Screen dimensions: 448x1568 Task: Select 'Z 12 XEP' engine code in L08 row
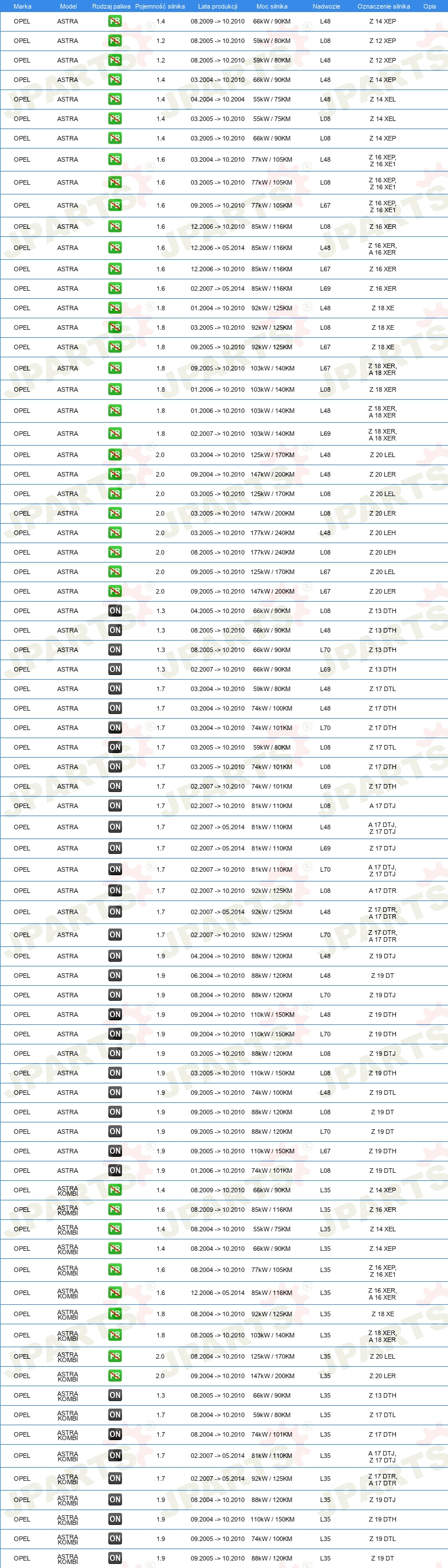[x=382, y=41]
